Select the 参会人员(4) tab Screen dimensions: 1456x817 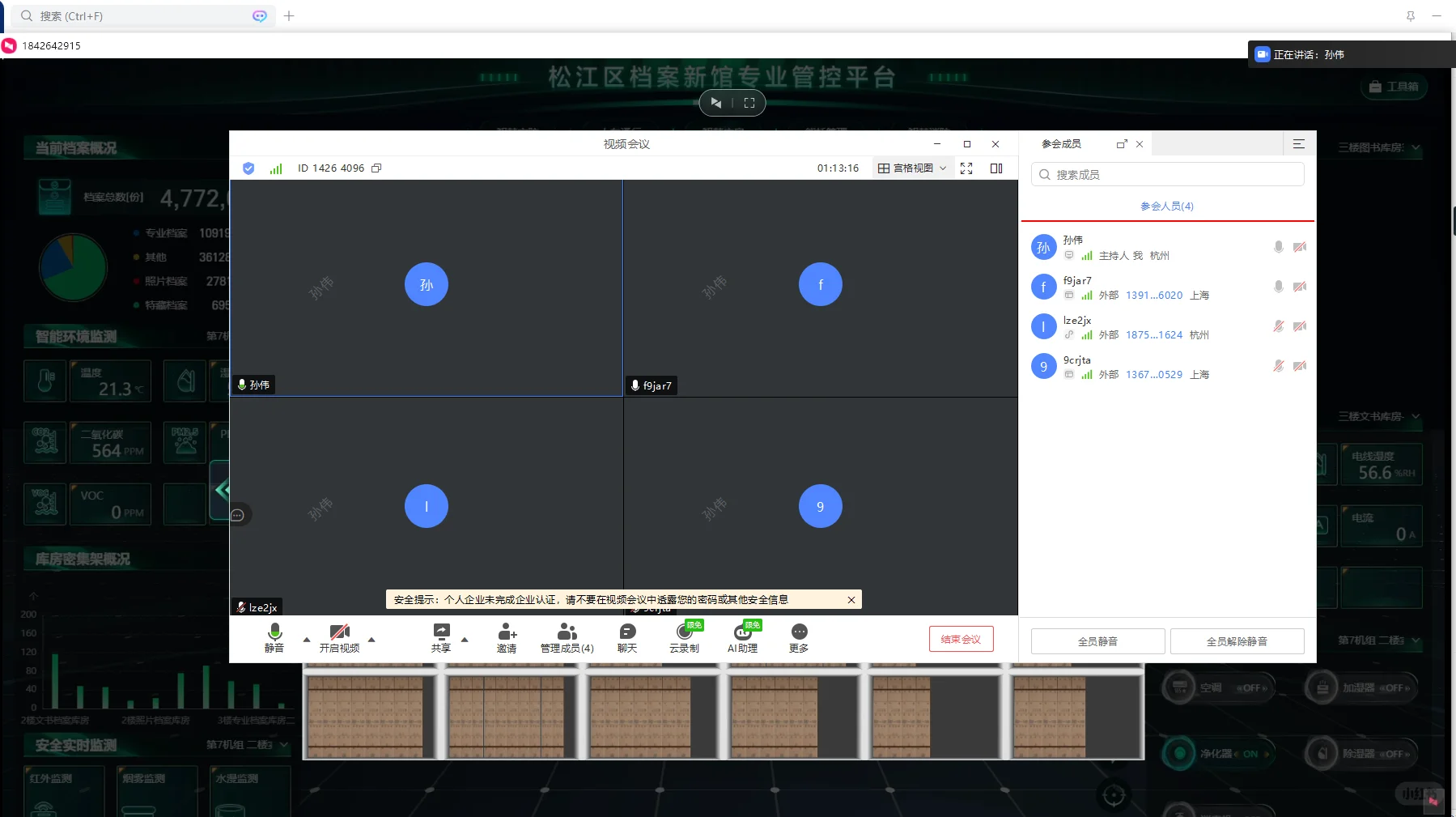click(x=1167, y=206)
